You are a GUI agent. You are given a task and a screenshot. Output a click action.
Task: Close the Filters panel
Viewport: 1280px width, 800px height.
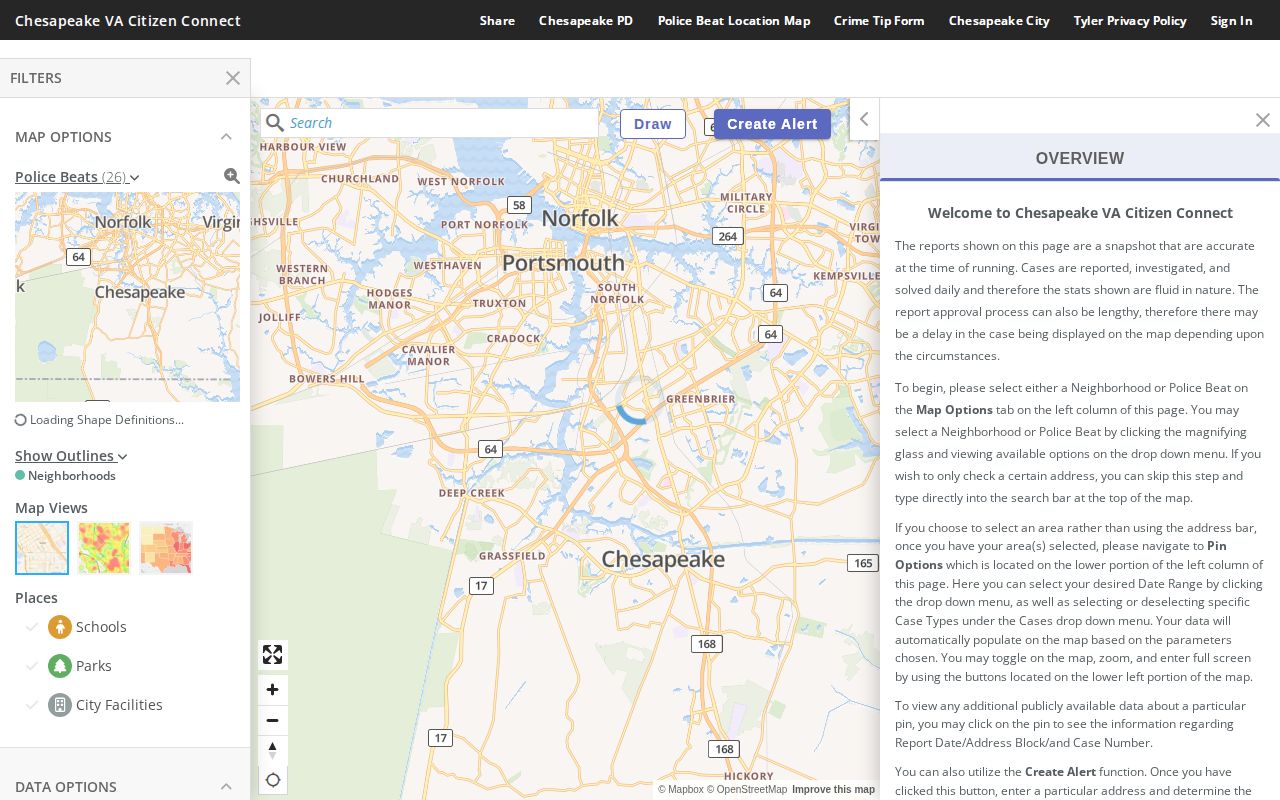[233, 78]
